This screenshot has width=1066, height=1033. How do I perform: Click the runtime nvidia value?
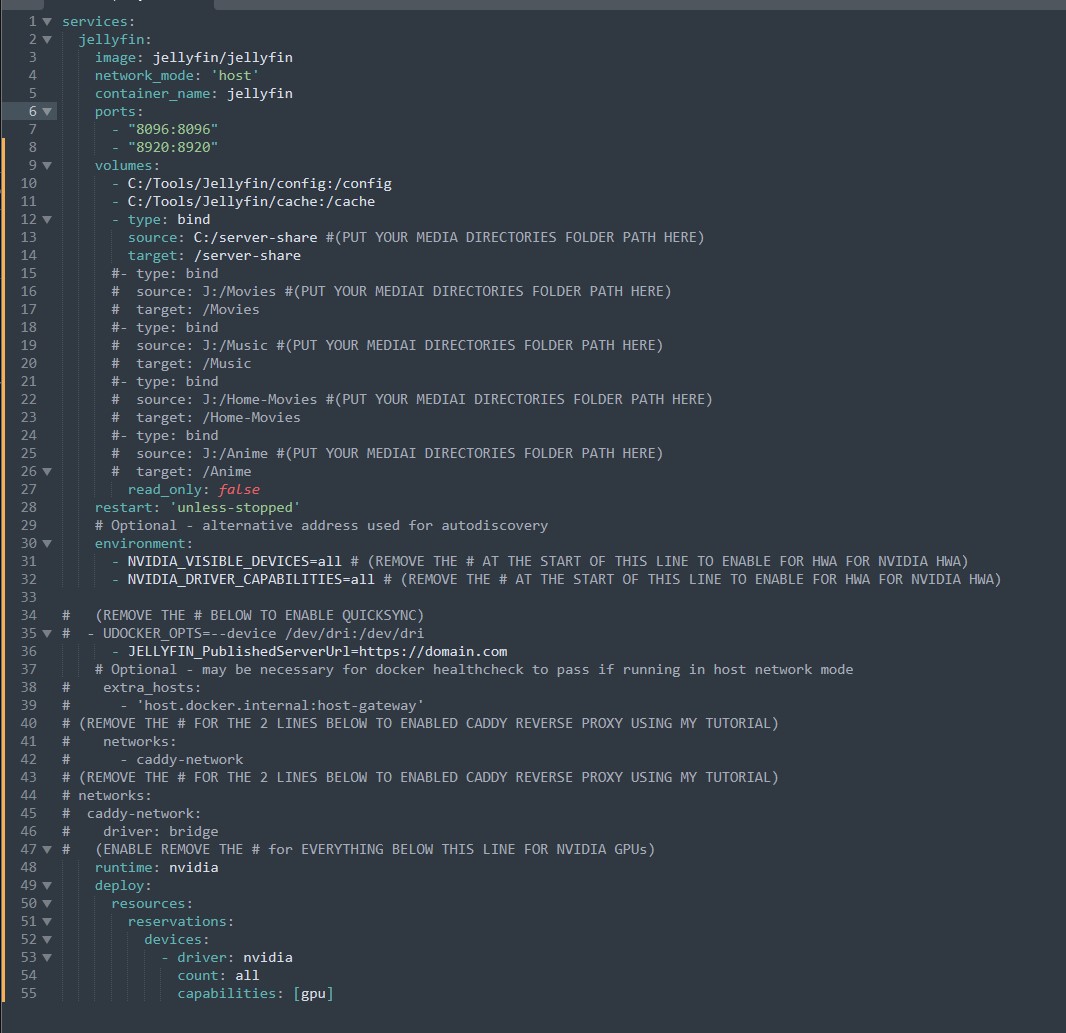[x=193, y=867]
